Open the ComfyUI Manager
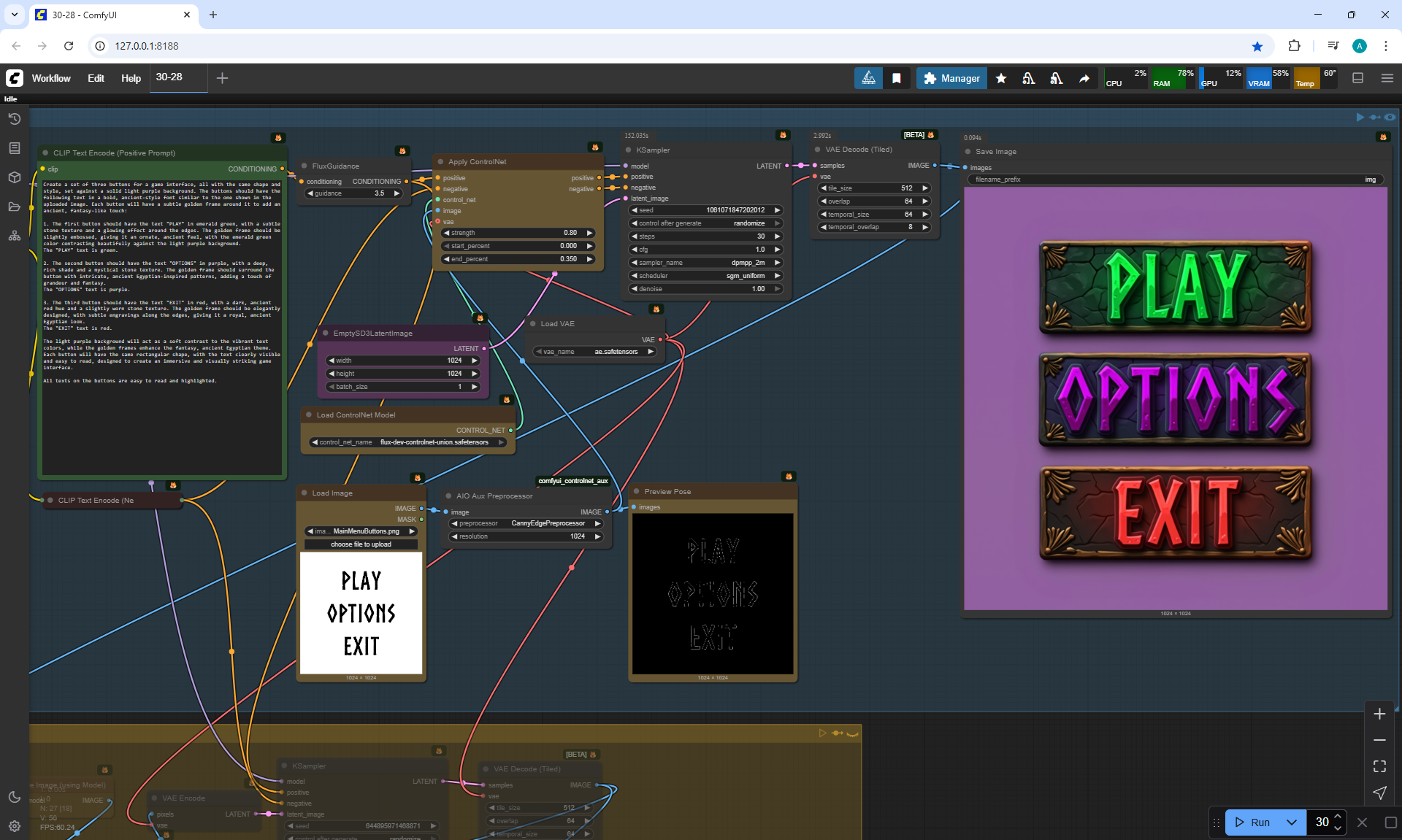 coord(951,78)
